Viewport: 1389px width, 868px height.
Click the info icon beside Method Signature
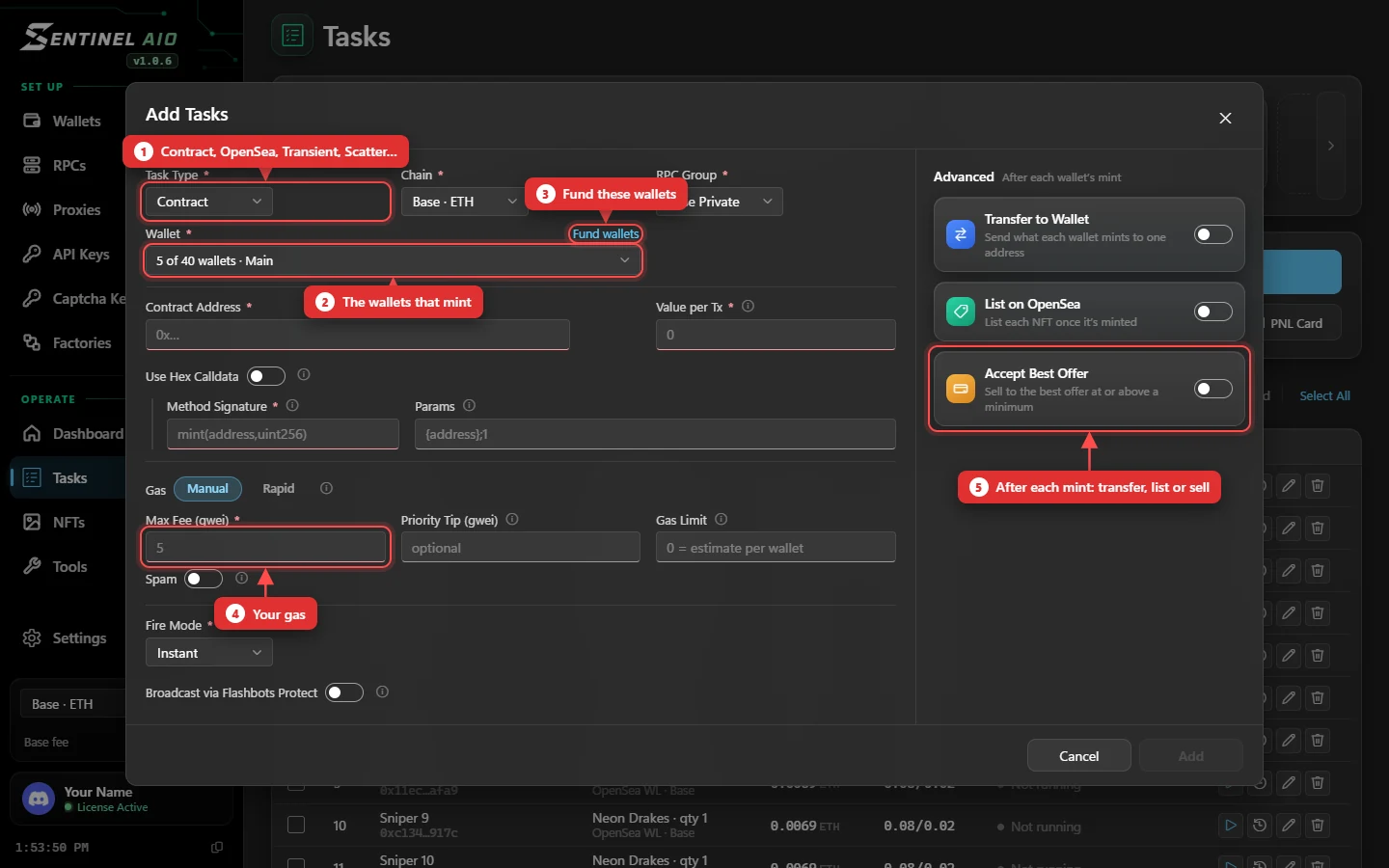pos(292,405)
